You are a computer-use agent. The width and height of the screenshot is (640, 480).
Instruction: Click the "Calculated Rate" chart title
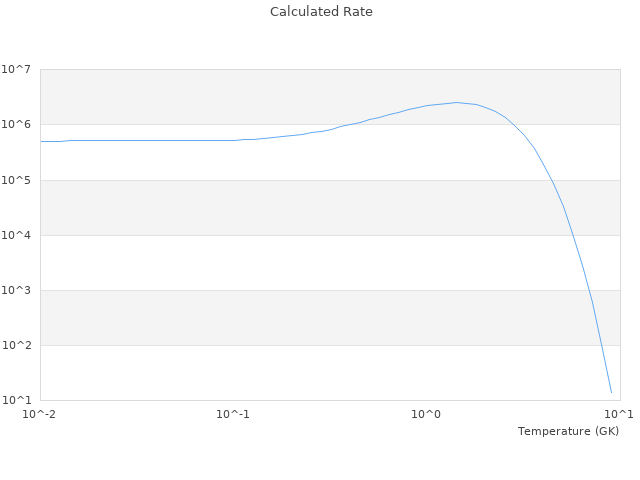321,12
